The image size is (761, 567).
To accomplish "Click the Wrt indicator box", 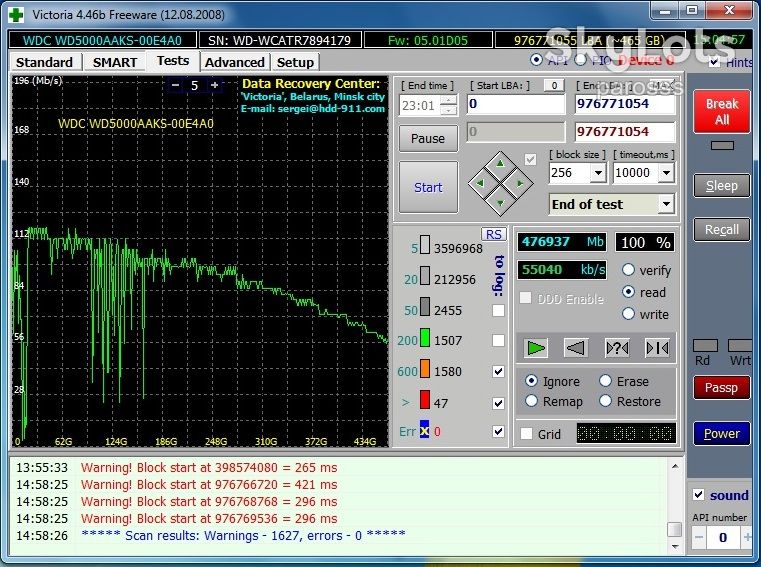I will coord(741,345).
